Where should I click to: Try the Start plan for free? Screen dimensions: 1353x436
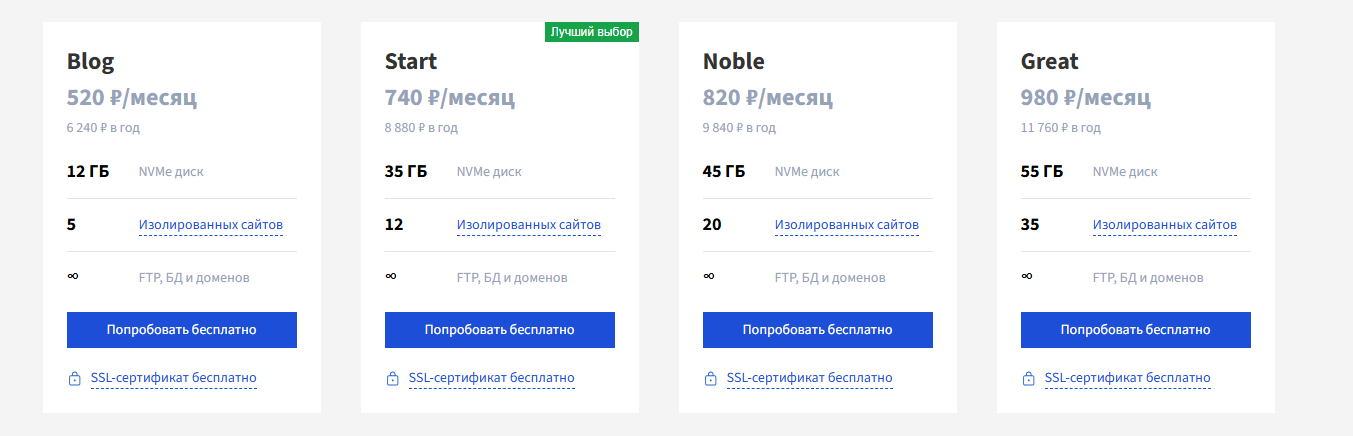500,330
